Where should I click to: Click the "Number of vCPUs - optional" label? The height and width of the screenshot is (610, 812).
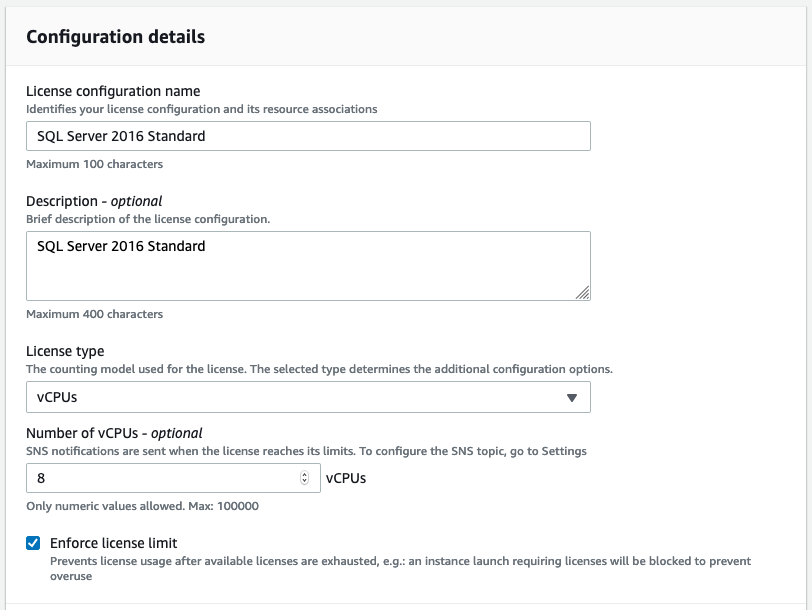click(114, 433)
